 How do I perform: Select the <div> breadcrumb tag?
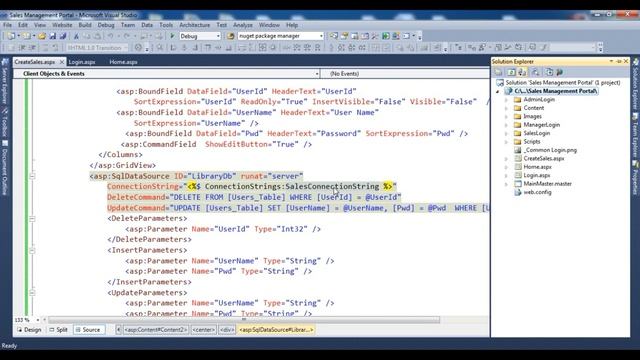pyautogui.click(x=227, y=330)
